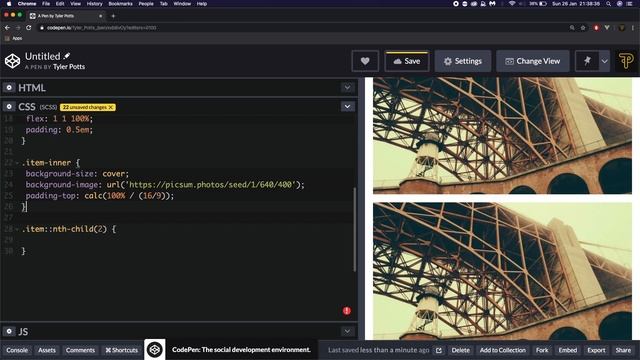
Task: Open the File menu
Action: 46,4
